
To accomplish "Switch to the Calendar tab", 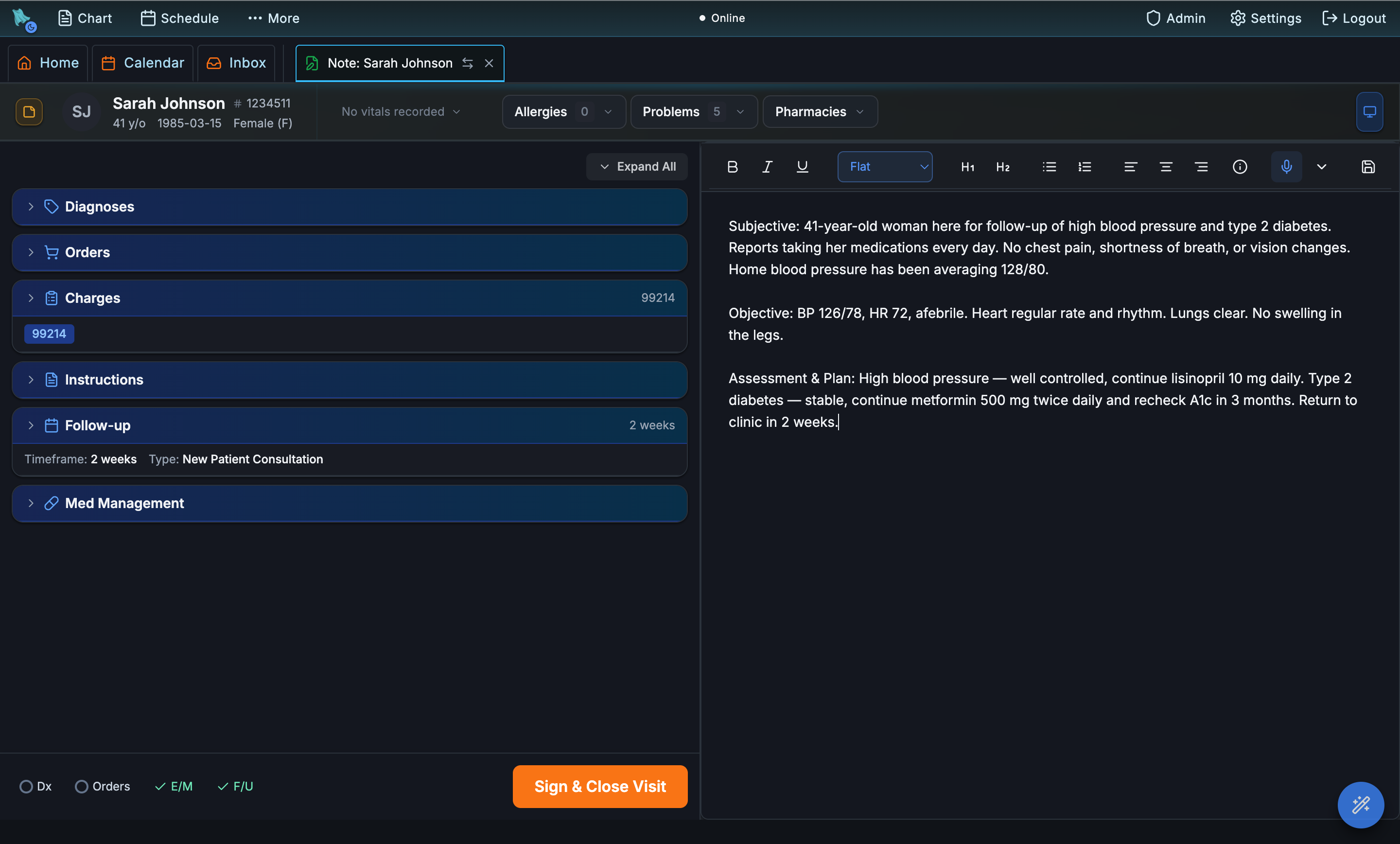I will tap(142, 63).
